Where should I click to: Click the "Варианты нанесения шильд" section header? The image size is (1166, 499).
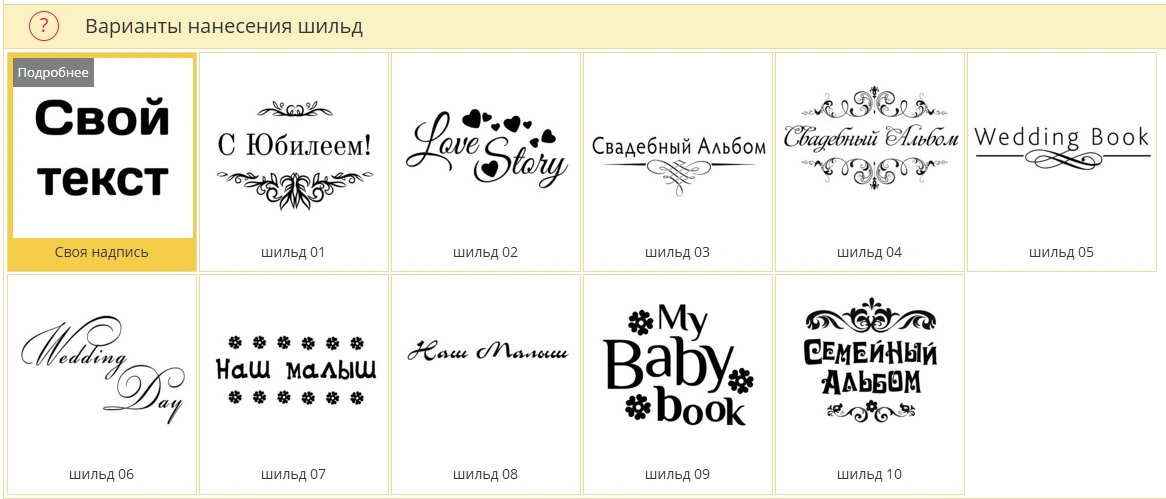coord(224,27)
